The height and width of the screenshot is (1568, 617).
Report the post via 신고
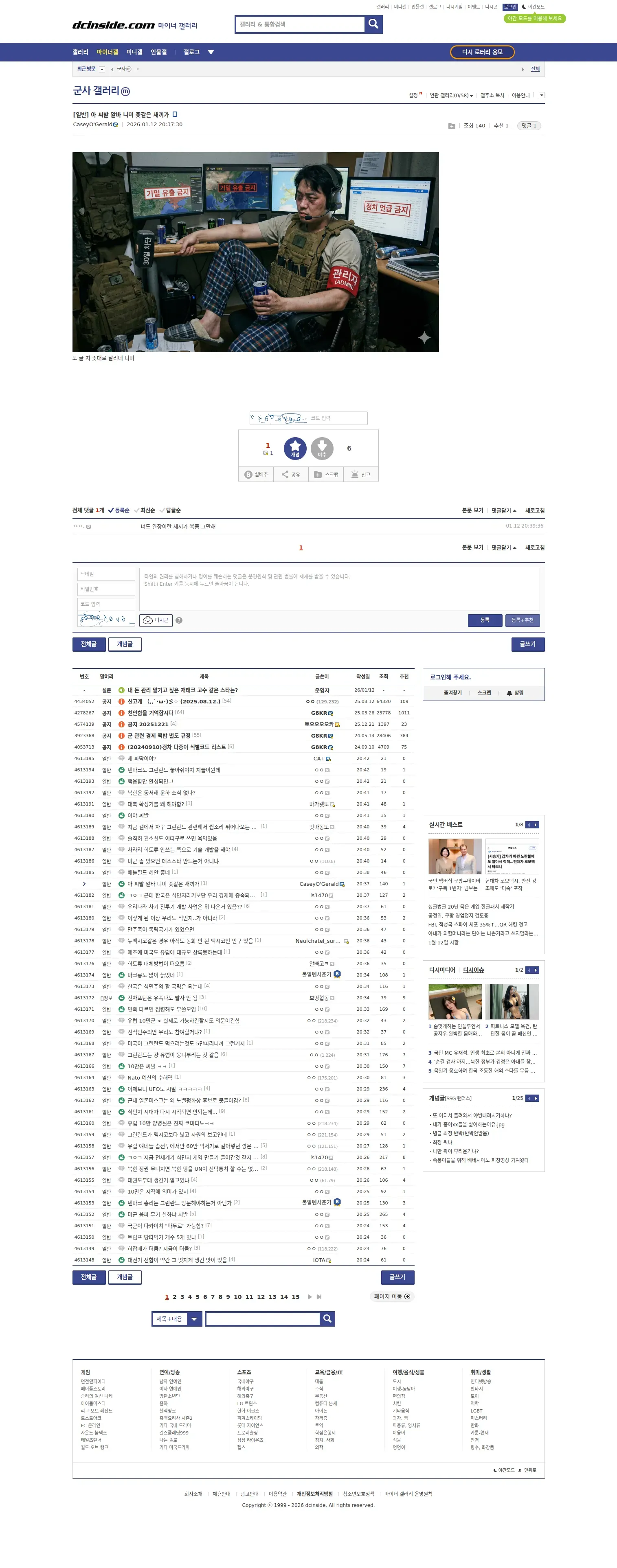point(360,474)
